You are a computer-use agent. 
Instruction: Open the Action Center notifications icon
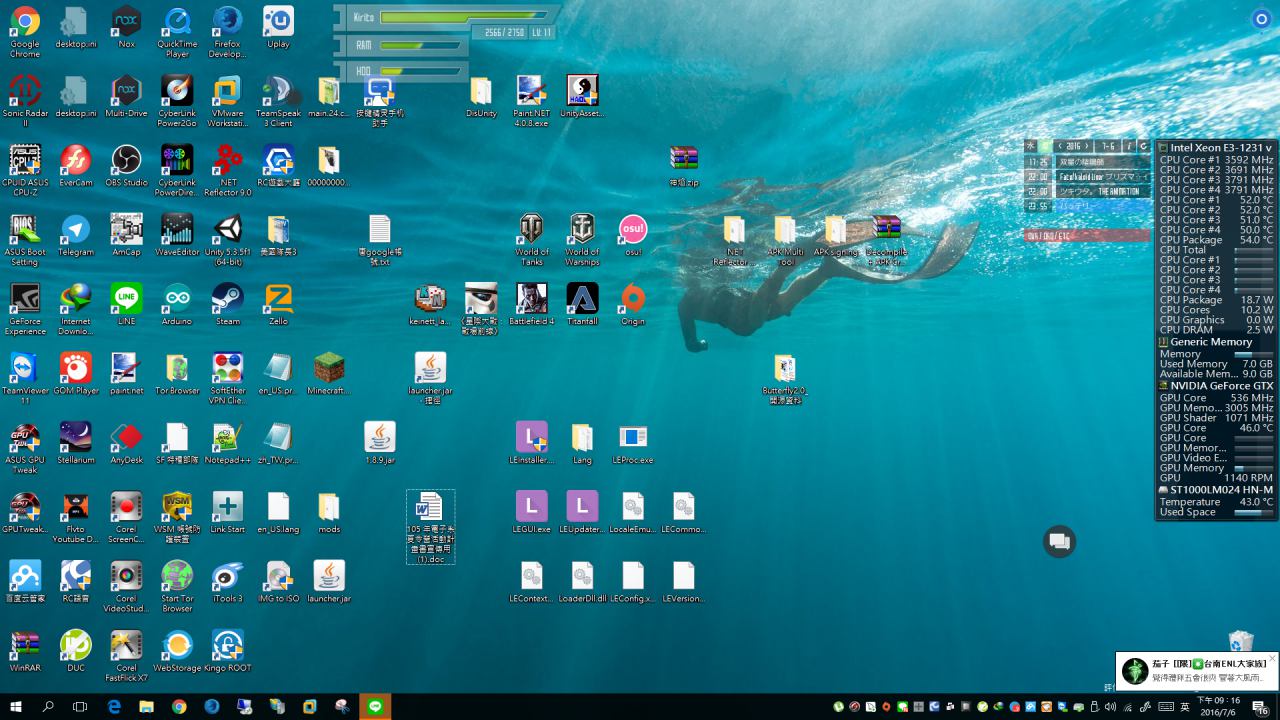(1260, 707)
